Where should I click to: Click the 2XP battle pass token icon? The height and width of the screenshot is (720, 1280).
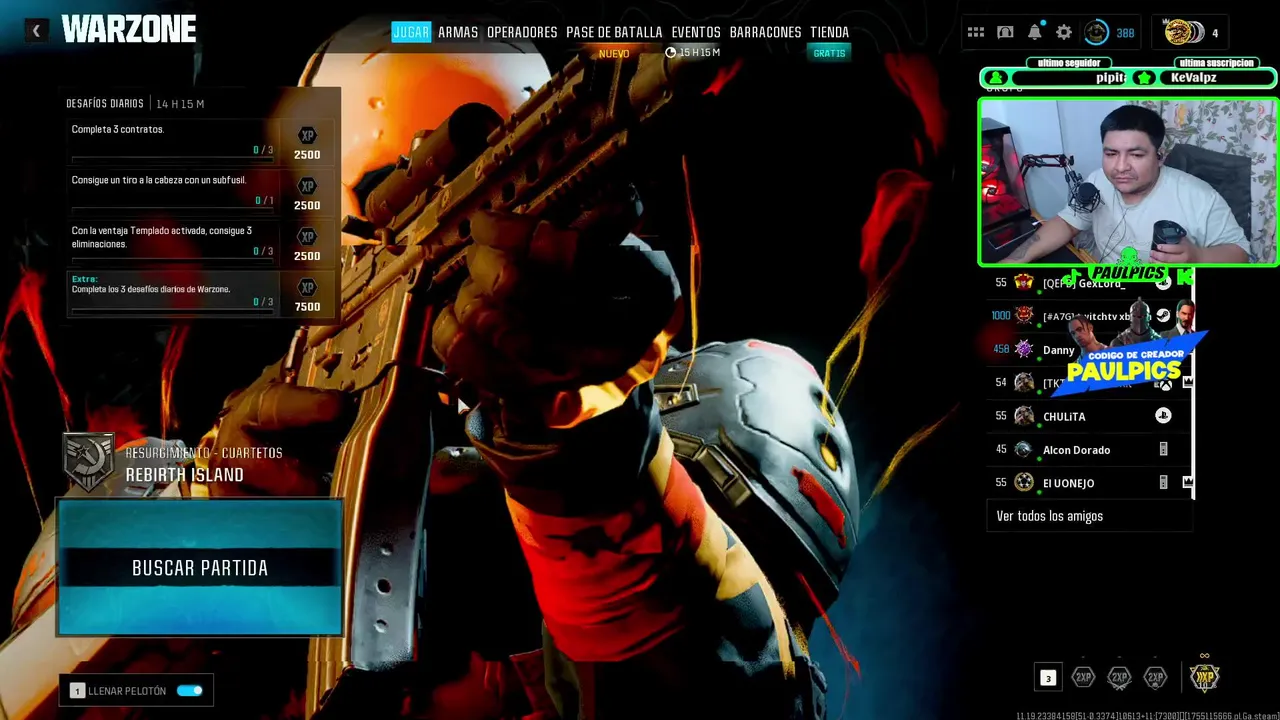click(1155, 677)
